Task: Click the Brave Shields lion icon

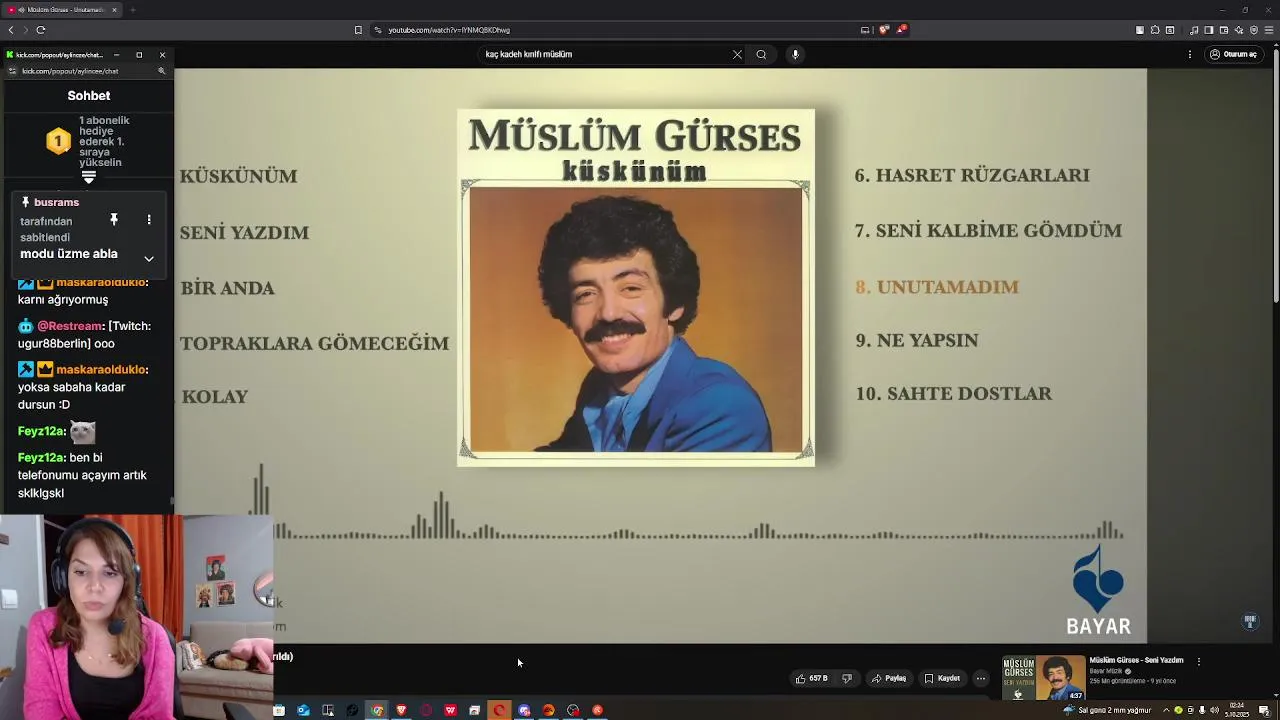Action: coord(884,30)
